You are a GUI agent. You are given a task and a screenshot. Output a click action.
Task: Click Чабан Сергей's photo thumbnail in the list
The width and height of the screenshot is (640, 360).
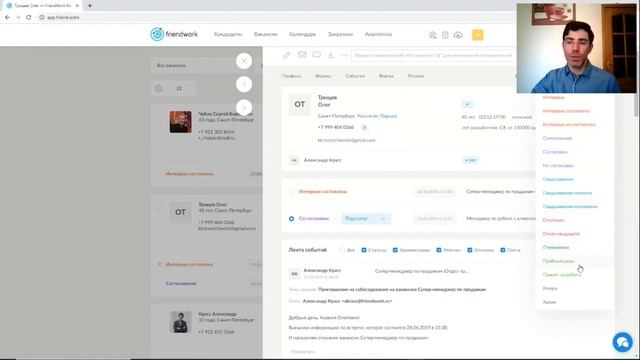click(180, 122)
